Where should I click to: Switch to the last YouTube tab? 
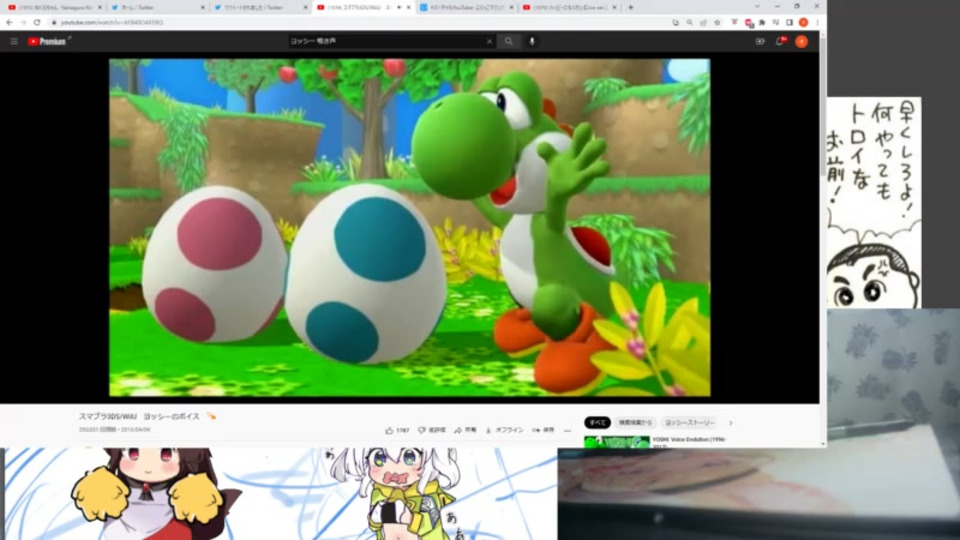[569, 7]
